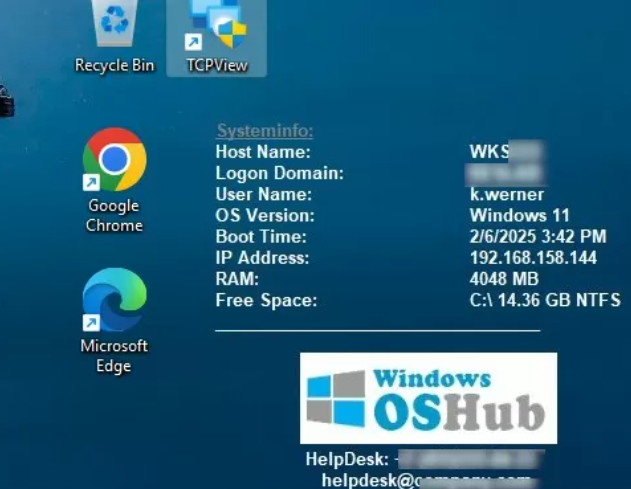Click the User Name: label
Screen dimensions: 631x489
click(x=264, y=194)
